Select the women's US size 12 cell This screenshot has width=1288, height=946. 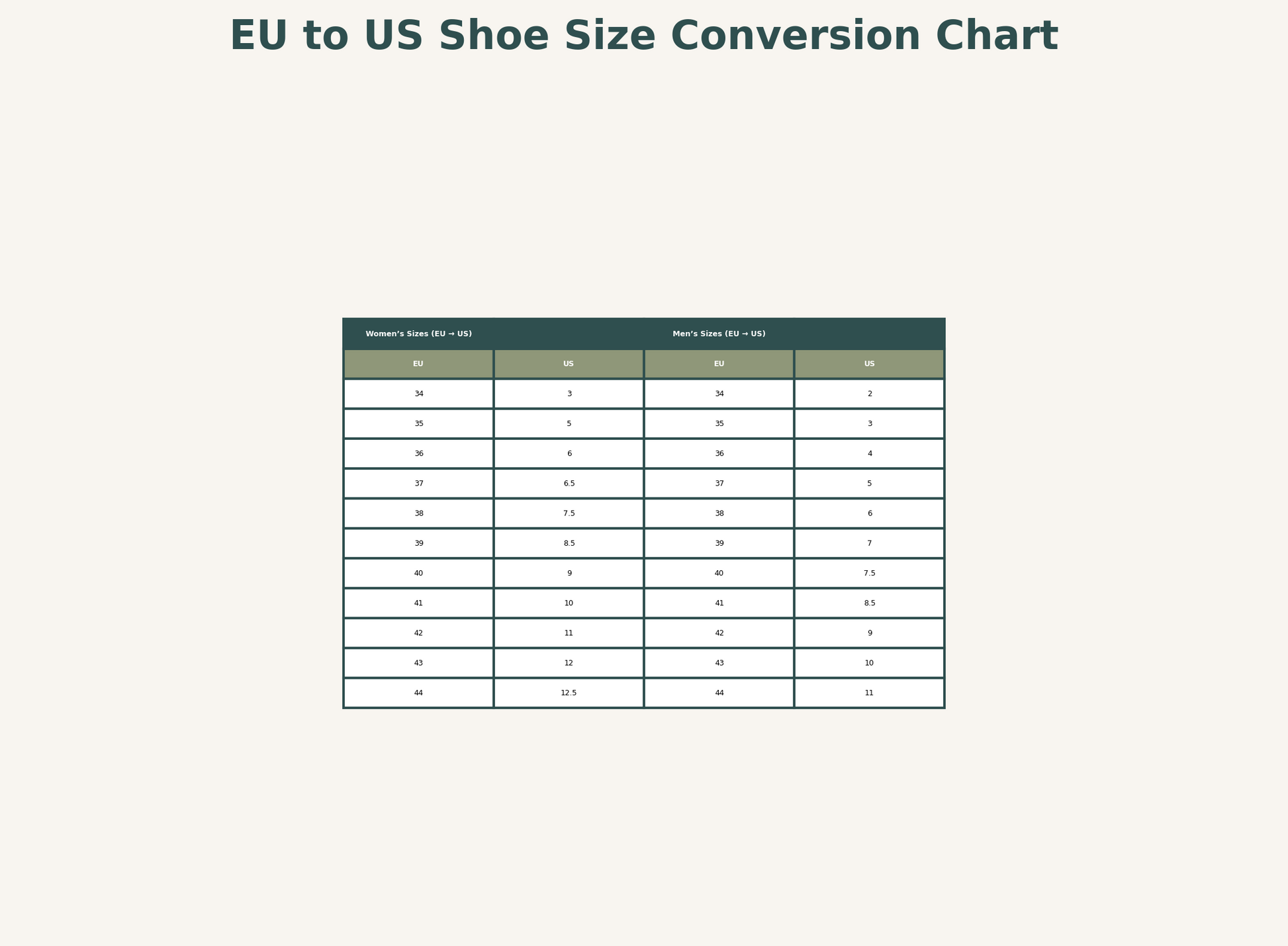tap(569, 663)
